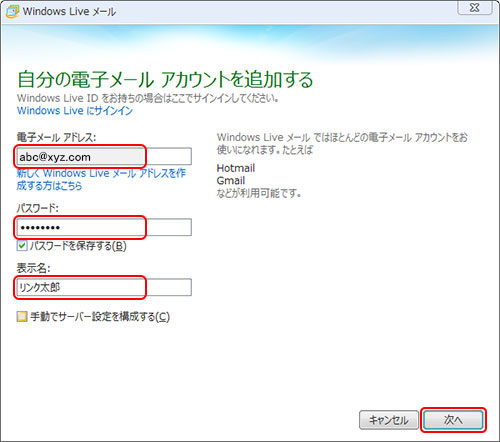Image resolution: width=500 pixels, height=442 pixels.
Task: Click the 次へ button
Action: 453,420
